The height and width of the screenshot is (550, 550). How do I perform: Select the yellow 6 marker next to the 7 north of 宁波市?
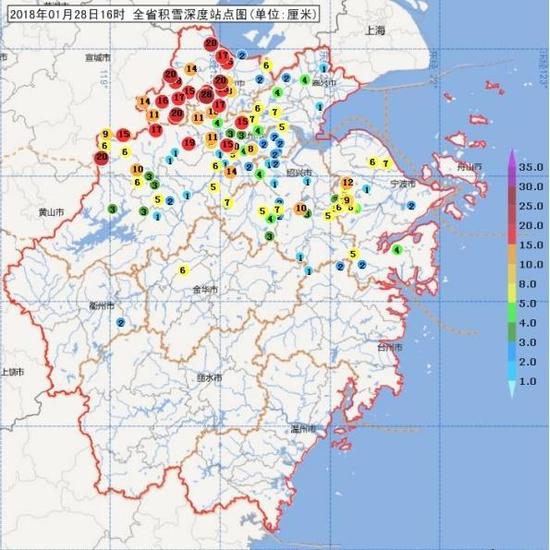(373, 162)
